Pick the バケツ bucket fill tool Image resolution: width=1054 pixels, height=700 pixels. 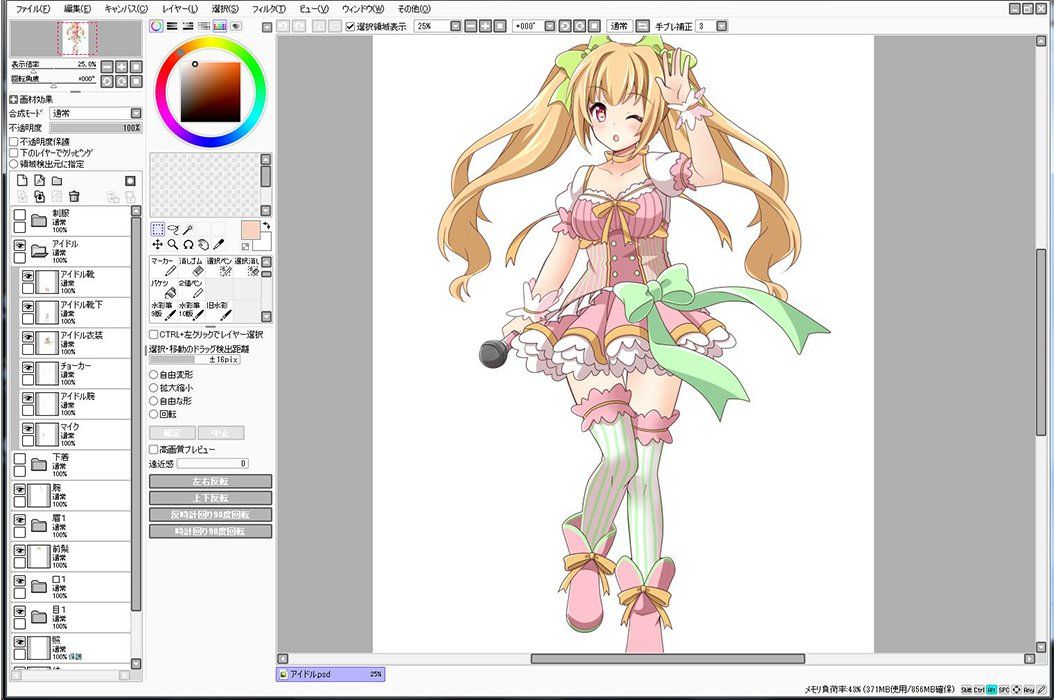pos(162,291)
